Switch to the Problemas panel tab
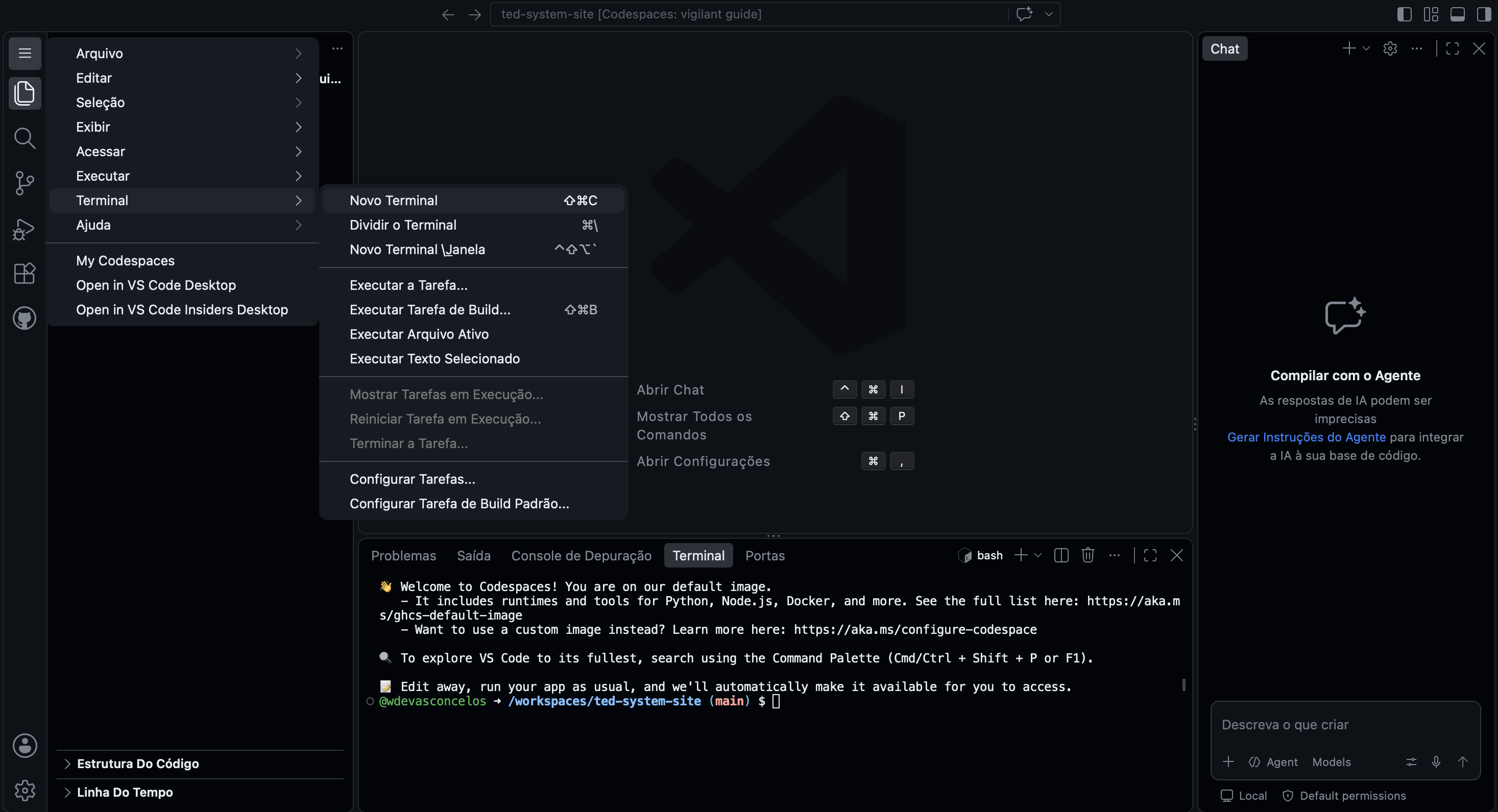This screenshot has height=812, width=1498. coord(403,556)
